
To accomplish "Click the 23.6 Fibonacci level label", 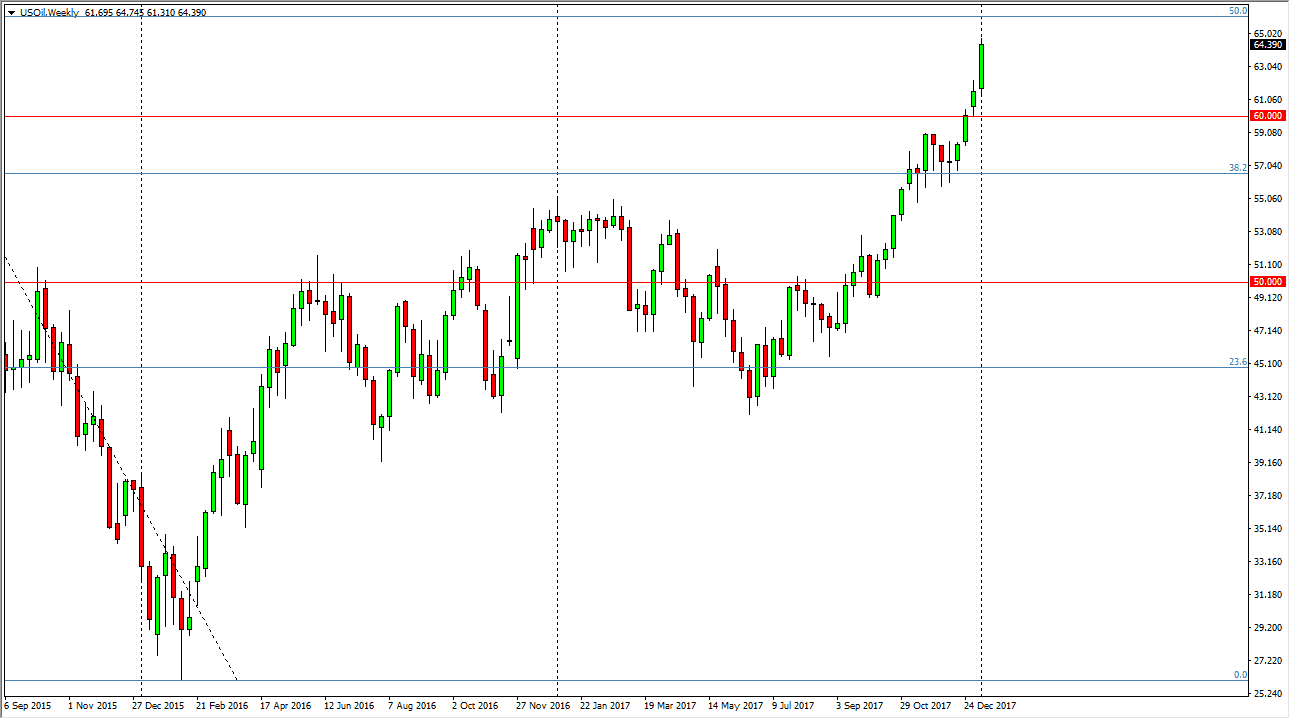I will tap(1238, 362).
